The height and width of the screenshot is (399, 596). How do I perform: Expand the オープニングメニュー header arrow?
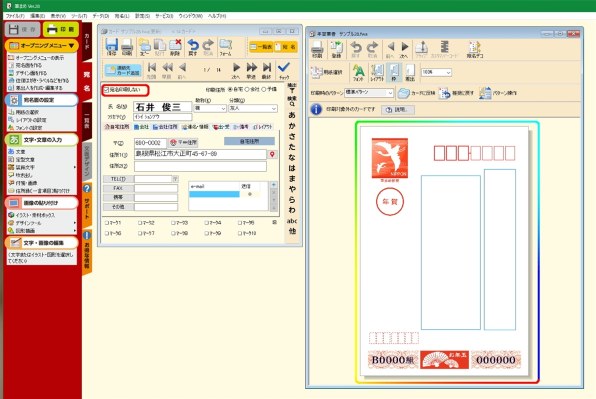pos(71,46)
